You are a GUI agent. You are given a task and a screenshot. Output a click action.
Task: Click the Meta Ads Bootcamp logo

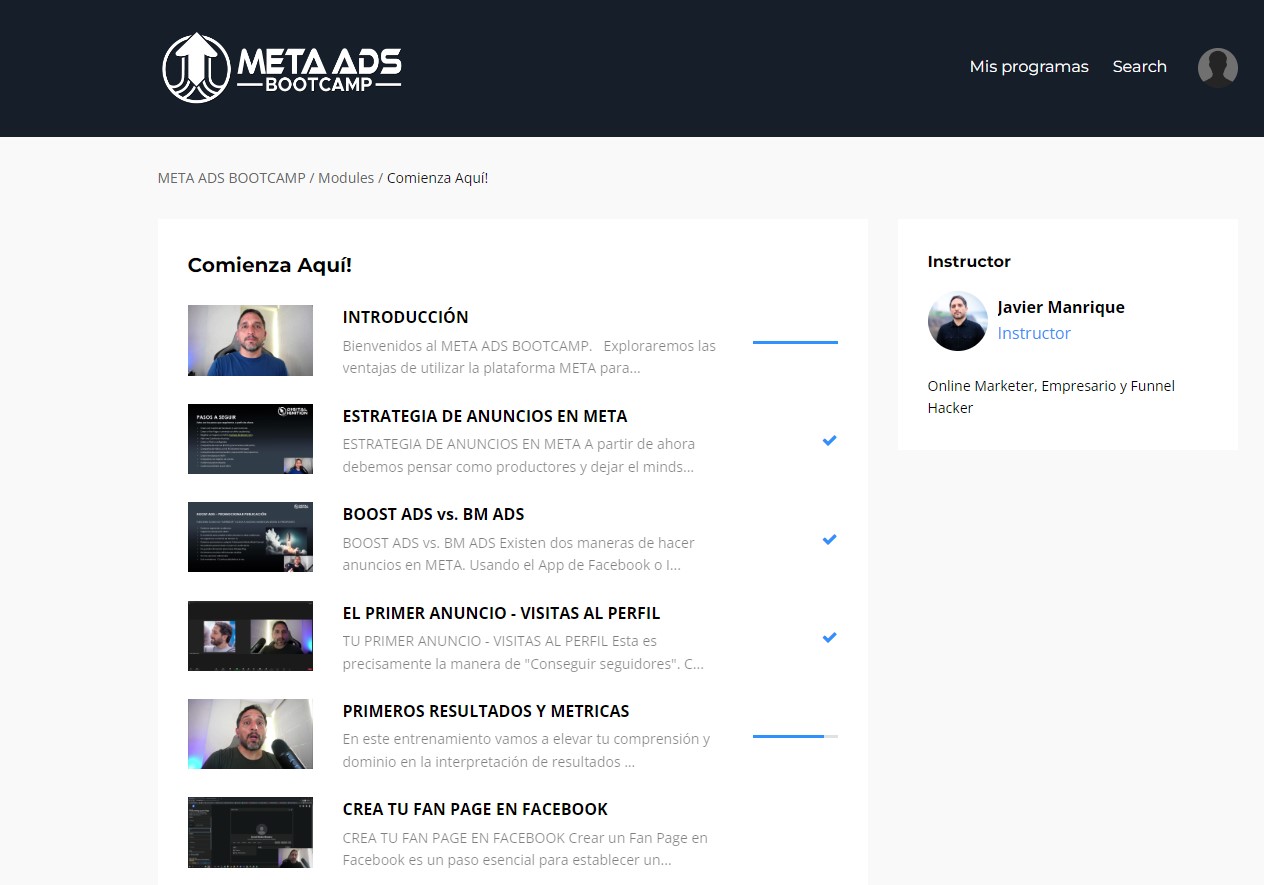tap(282, 67)
